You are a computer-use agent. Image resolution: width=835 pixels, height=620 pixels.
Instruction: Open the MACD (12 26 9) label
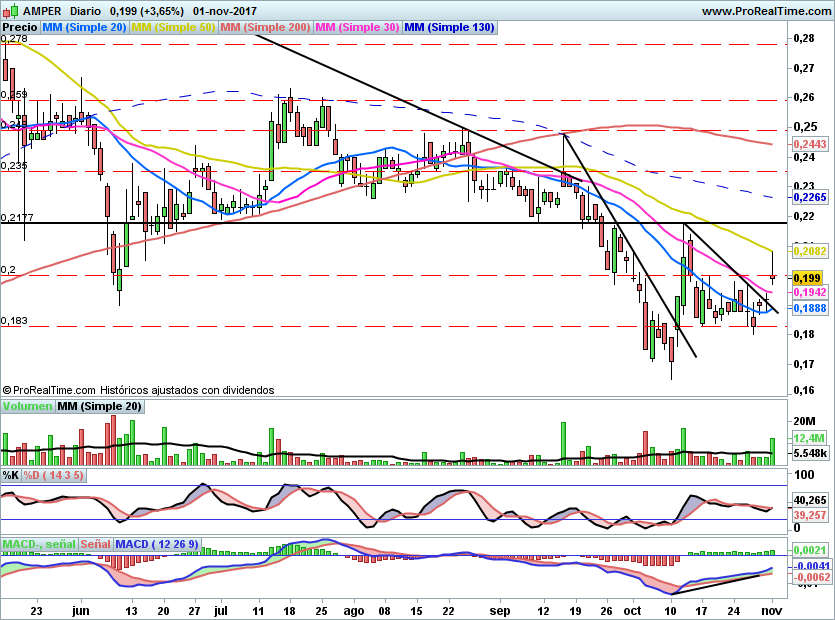point(159,544)
